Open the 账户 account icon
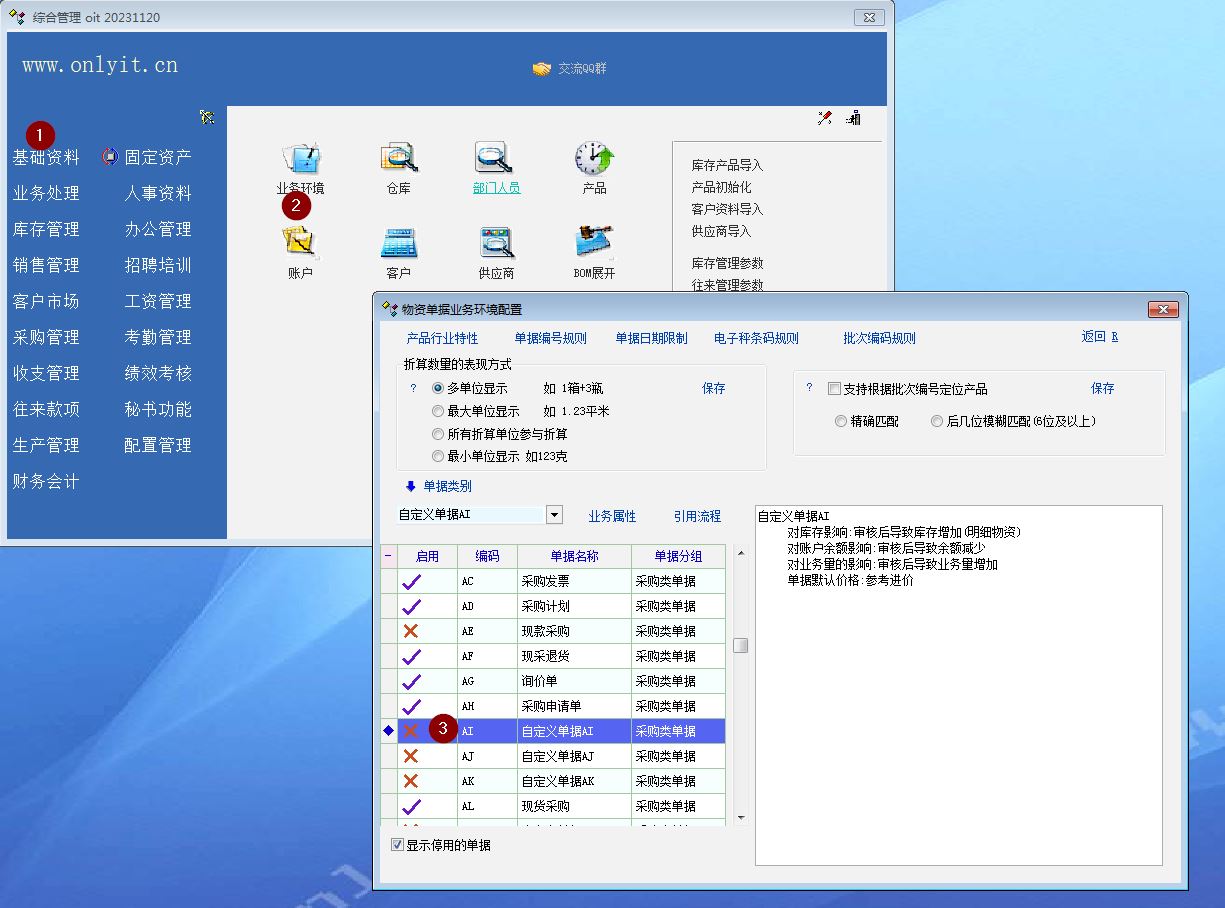This screenshot has width=1225, height=908. (x=300, y=244)
